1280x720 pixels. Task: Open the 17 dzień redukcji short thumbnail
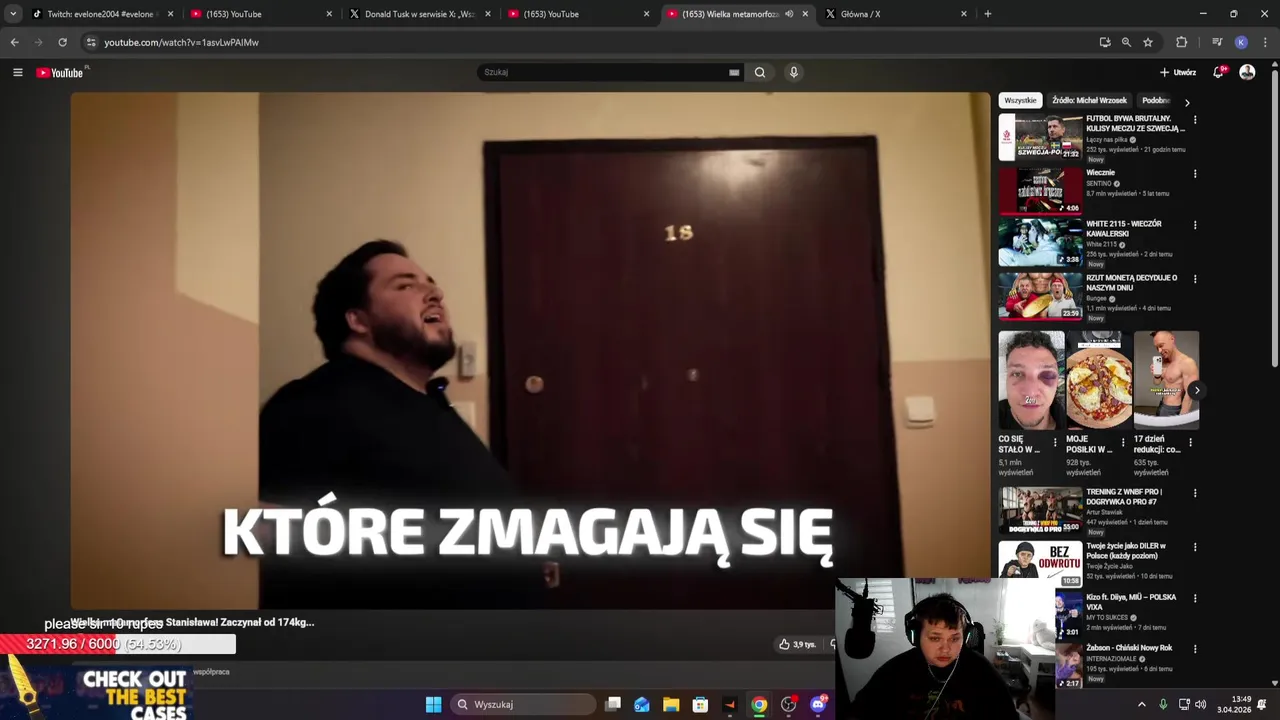click(x=1166, y=380)
